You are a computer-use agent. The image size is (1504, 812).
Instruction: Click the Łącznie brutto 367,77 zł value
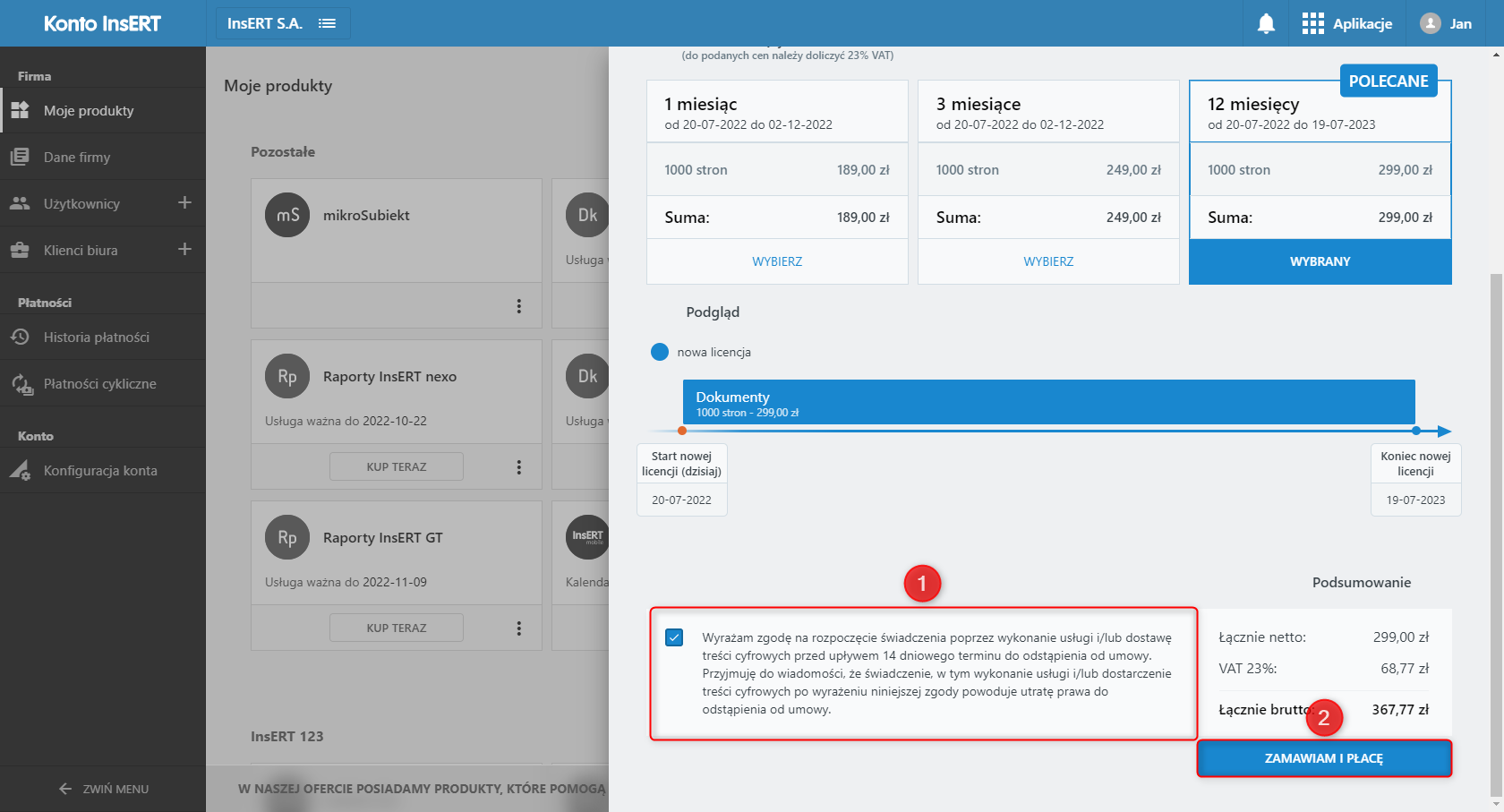point(1400,710)
